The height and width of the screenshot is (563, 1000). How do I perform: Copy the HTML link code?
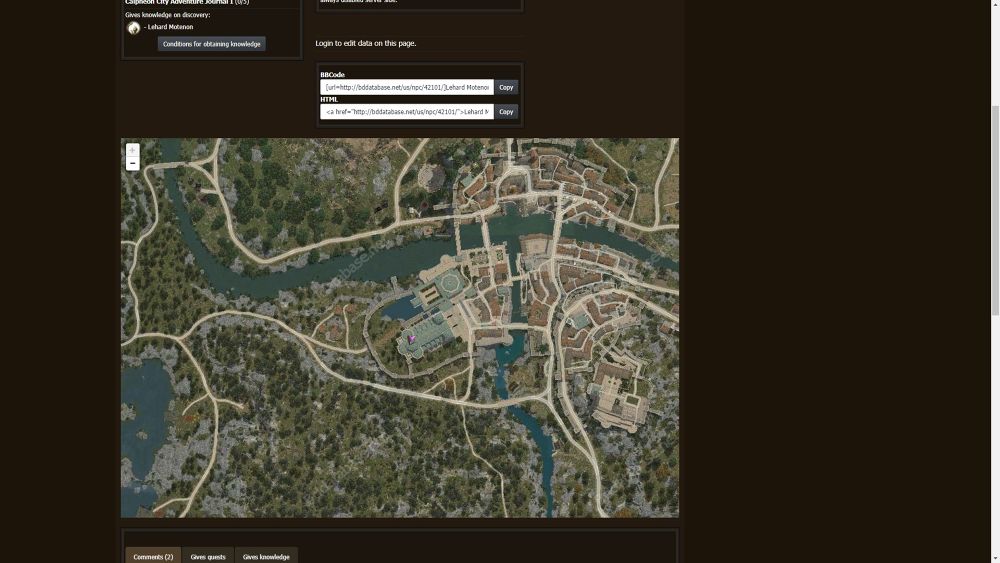pyautogui.click(x=506, y=112)
